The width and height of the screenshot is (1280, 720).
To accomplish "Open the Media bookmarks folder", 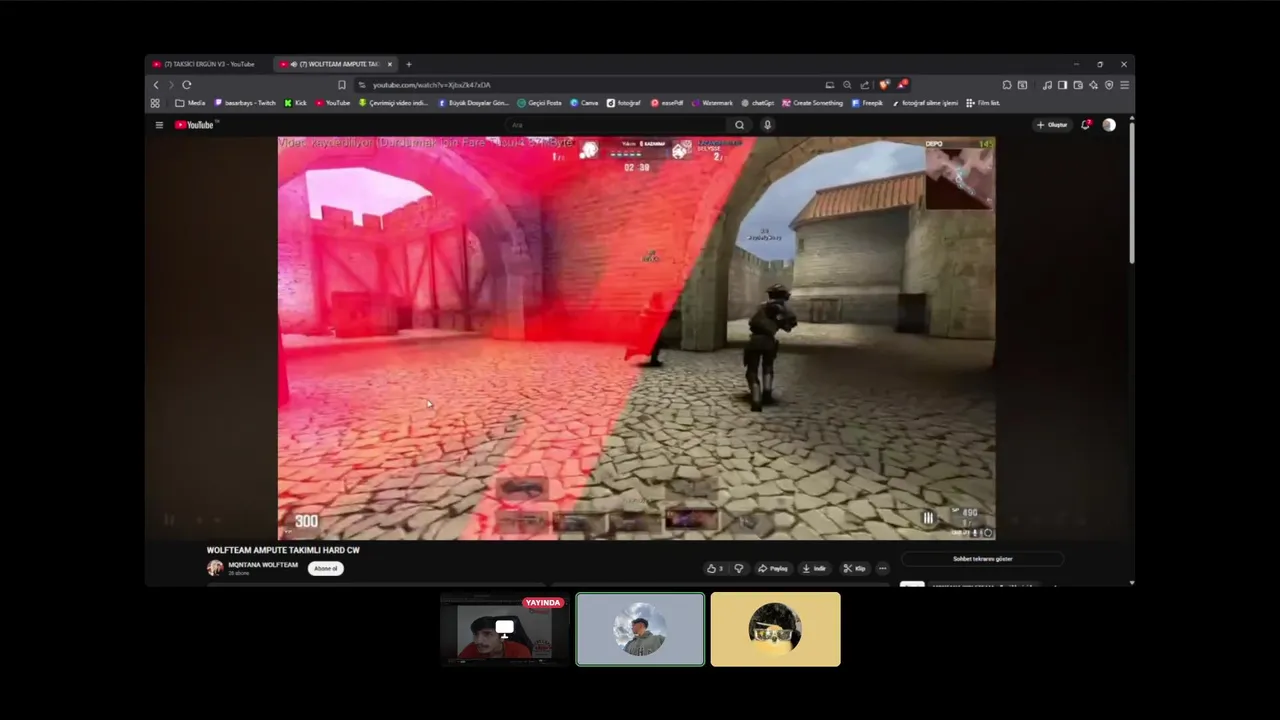I will (190, 103).
